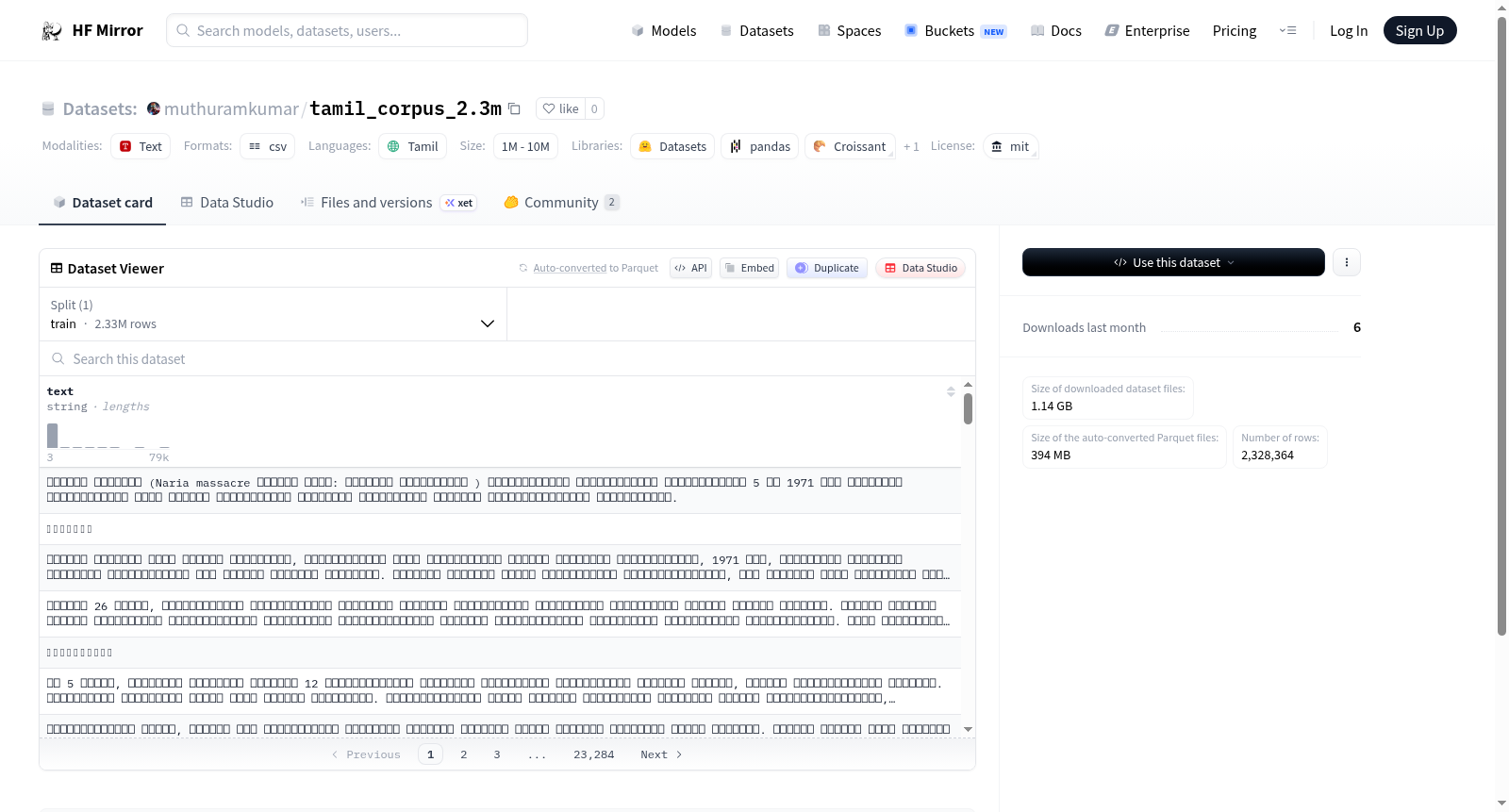Open Enterprise page
The height and width of the screenshot is (812, 1509).
1147,31
